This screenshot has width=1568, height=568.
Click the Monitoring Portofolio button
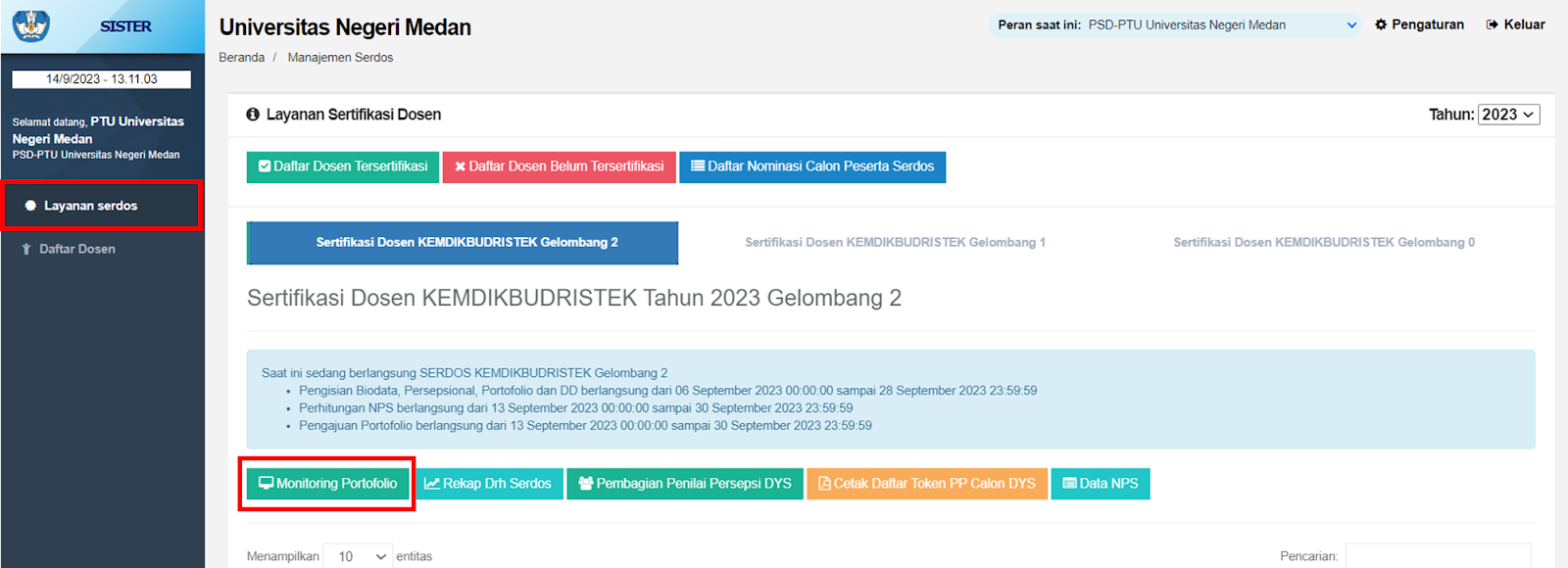327,484
